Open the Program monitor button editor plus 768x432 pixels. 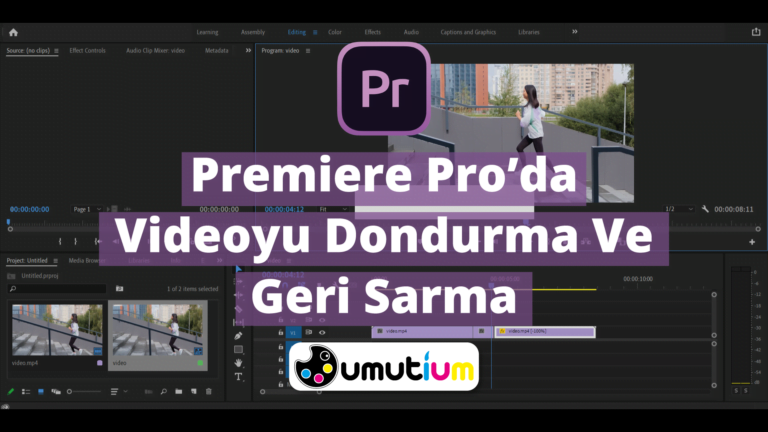coord(752,242)
